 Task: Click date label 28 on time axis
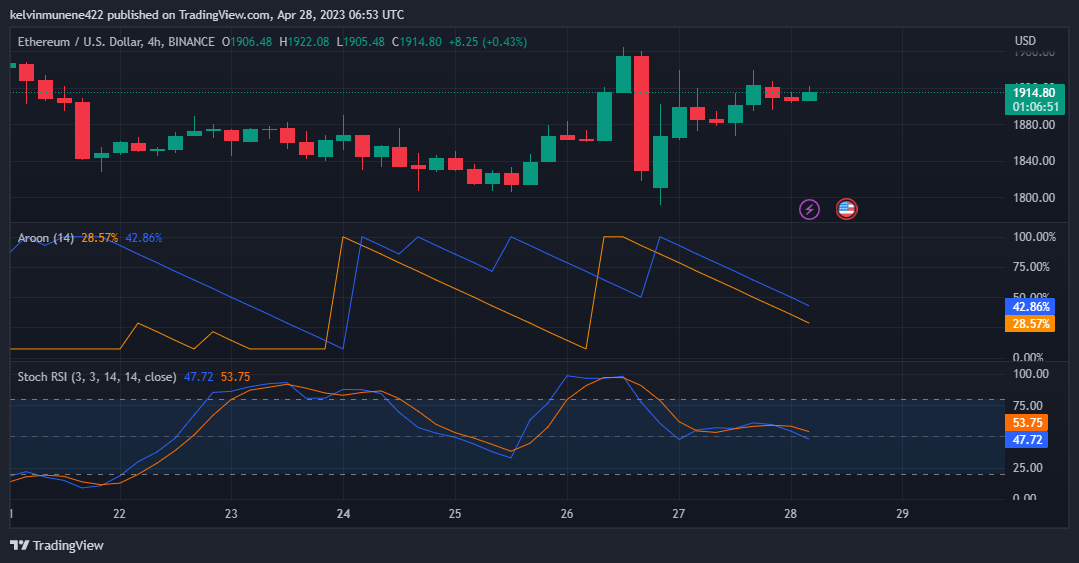tap(791, 513)
